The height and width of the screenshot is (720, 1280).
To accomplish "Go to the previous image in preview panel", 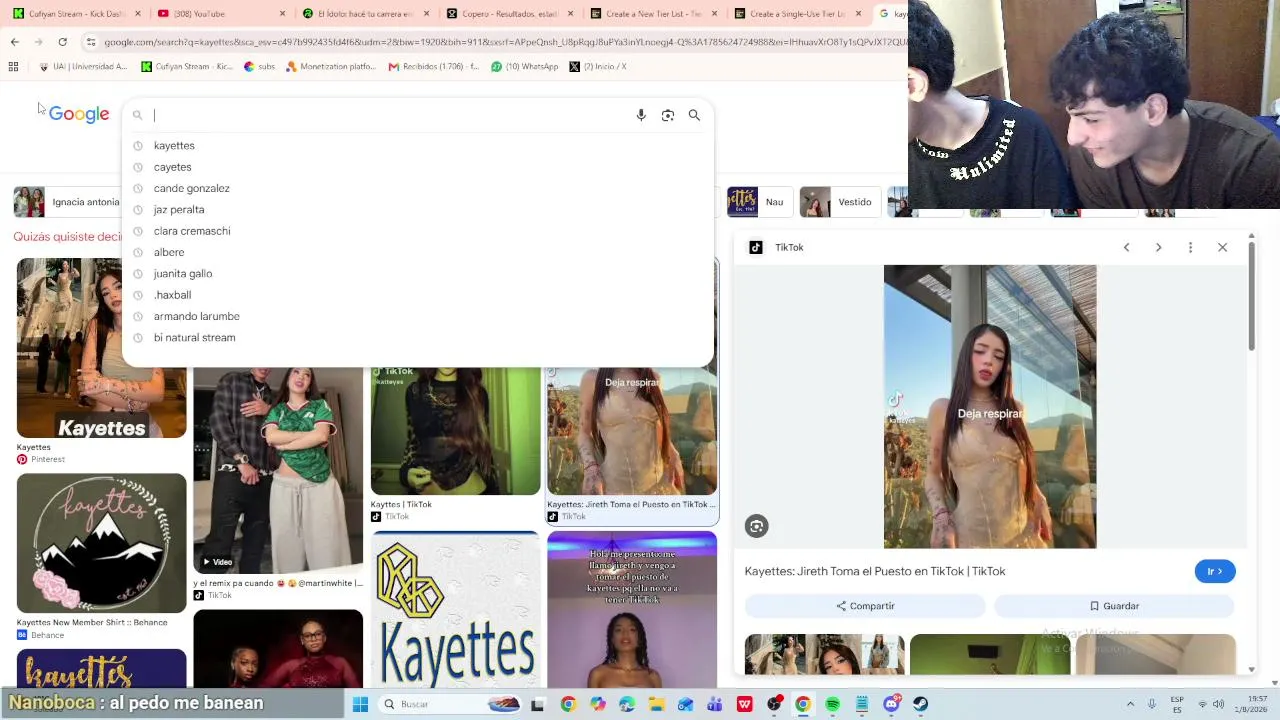I will (1126, 247).
